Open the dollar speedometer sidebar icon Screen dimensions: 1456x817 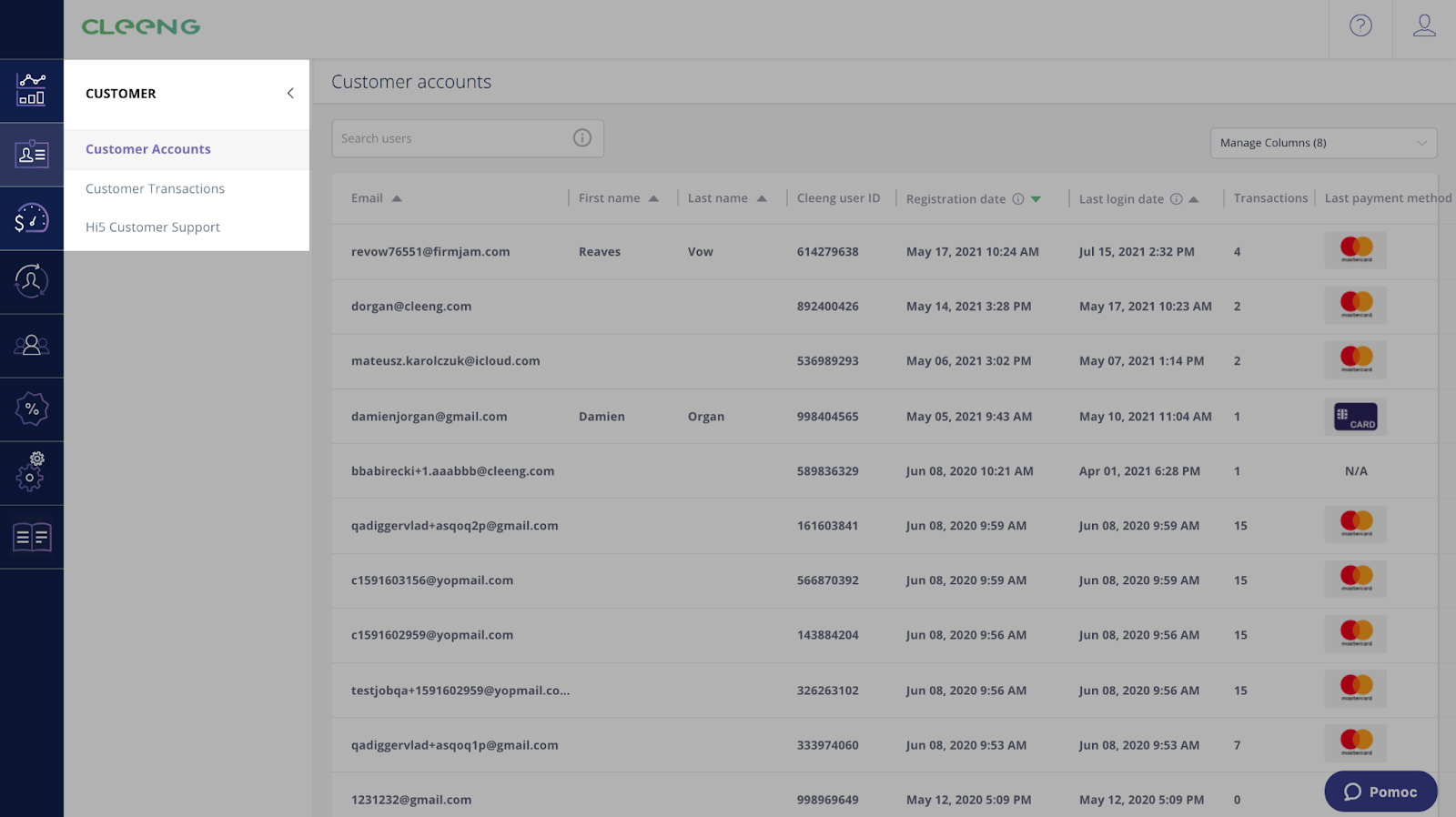(x=31, y=218)
